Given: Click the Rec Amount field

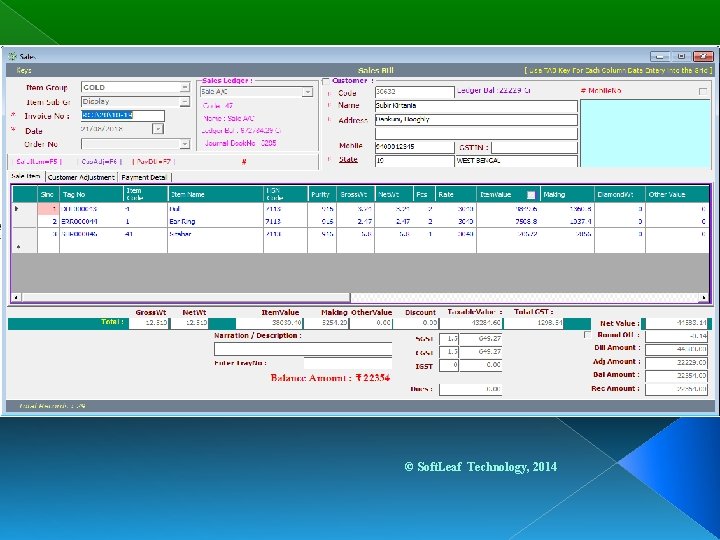Looking at the screenshot, I should [676, 389].
